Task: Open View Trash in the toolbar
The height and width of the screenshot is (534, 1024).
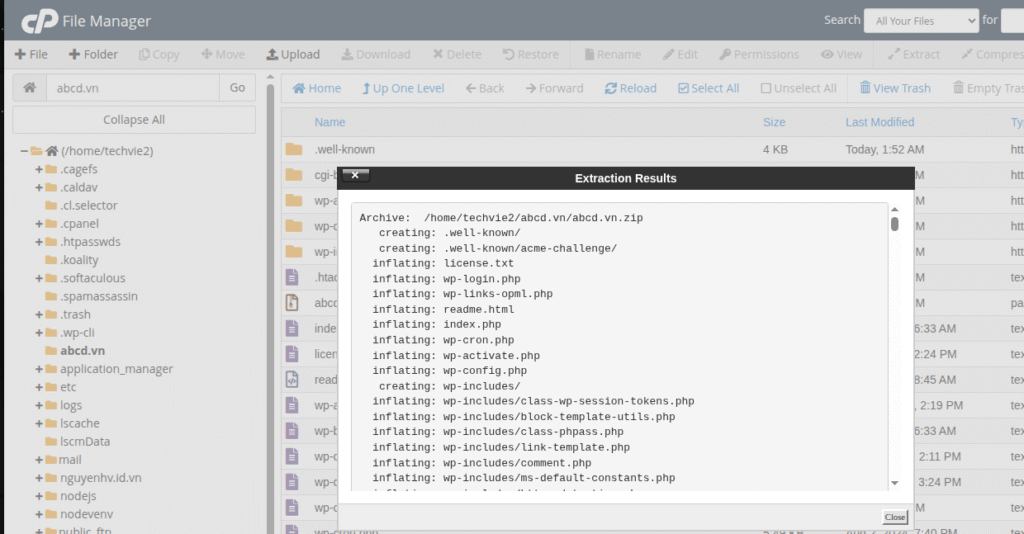Action: (x=866, y=88)
